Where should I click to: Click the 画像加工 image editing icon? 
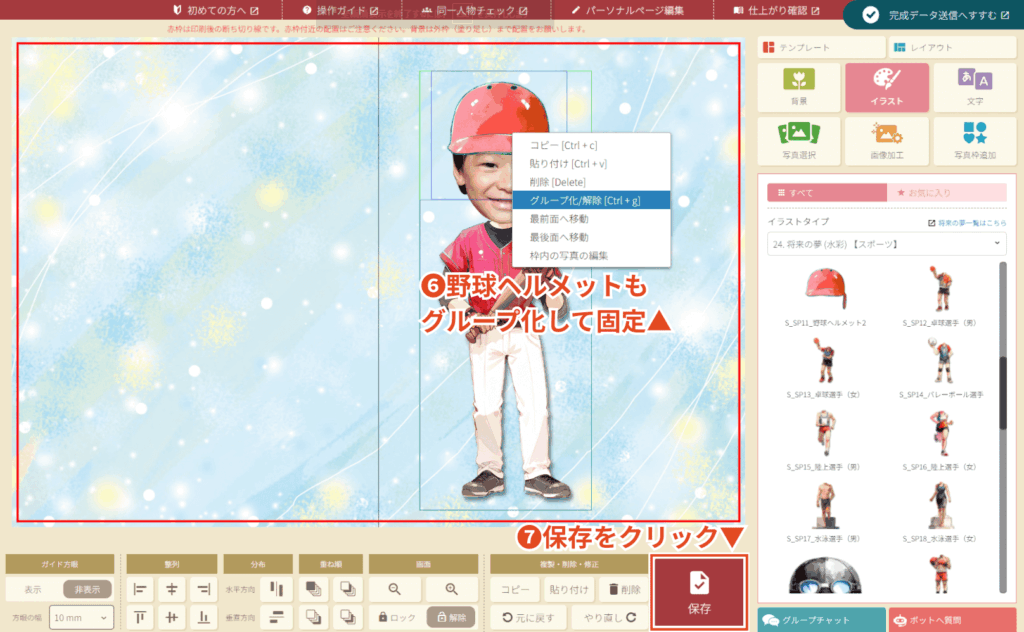[886, 141]
